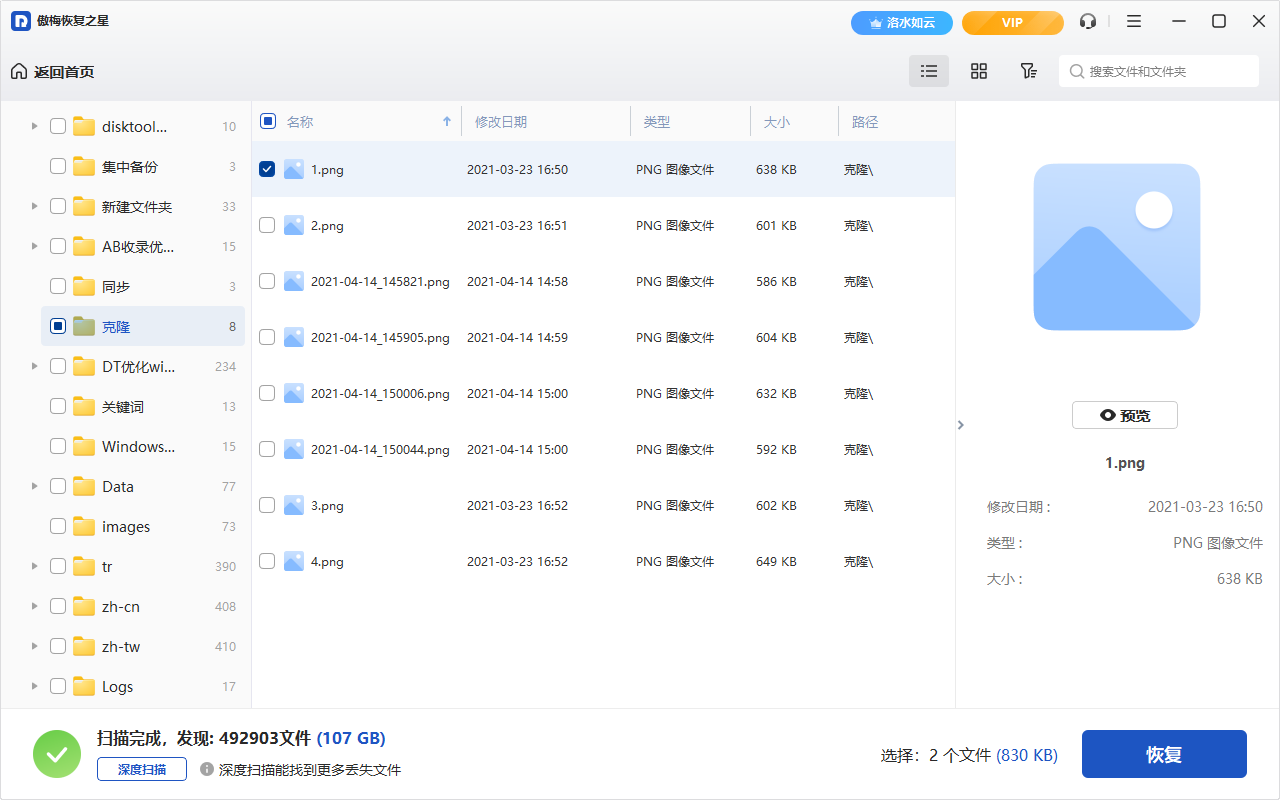Click the 638 KB size of 1.png row

coord(776,170)
